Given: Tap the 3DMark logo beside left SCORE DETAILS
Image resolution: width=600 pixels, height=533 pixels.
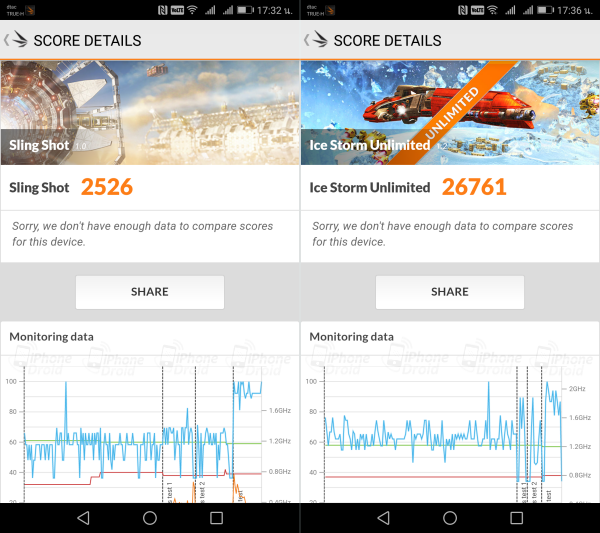Looking at the screenshot, I should (20, 39).
